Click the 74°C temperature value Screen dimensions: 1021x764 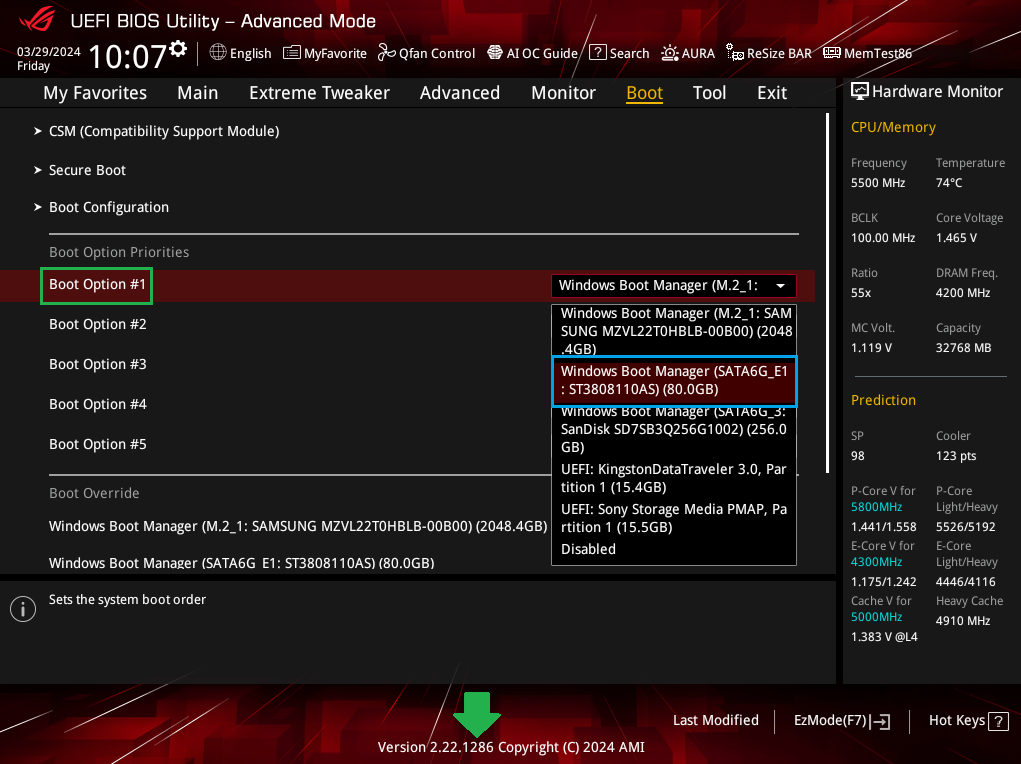click(x=949, y=183)
